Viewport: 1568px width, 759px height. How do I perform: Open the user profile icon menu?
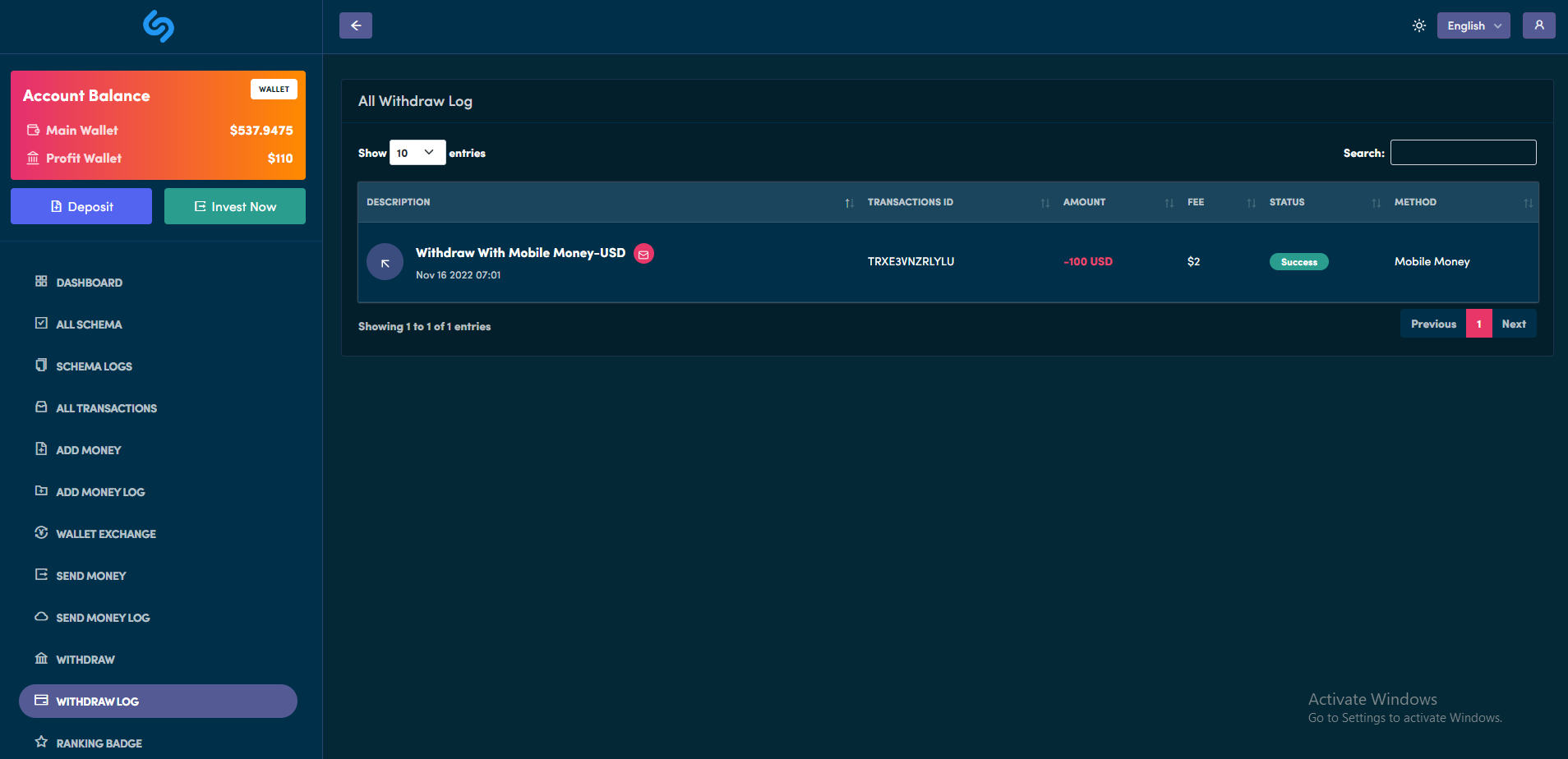pyautogui.click(x=1538, y=25)
